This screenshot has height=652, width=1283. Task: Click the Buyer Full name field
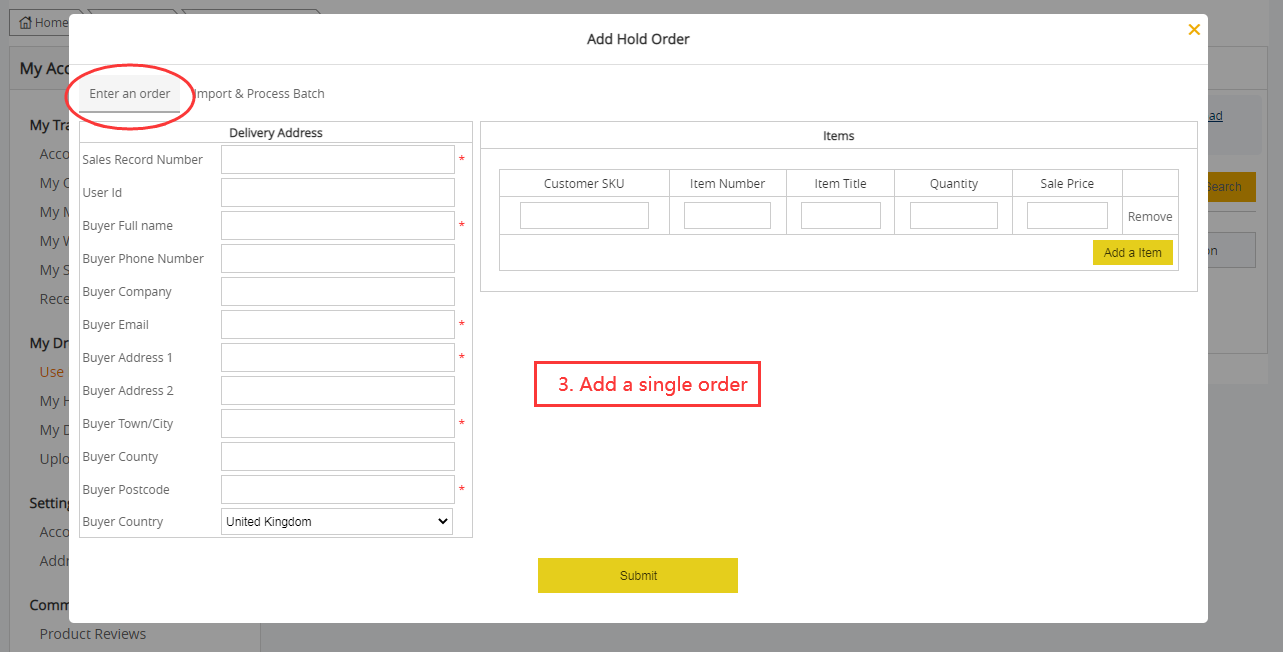pyautogui.click(x=337, y=226)
